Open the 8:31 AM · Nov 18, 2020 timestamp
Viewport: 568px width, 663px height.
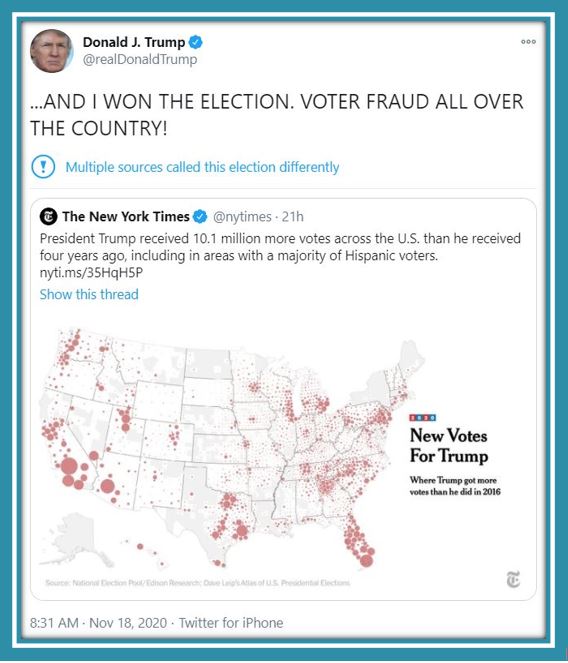point(99,623)
